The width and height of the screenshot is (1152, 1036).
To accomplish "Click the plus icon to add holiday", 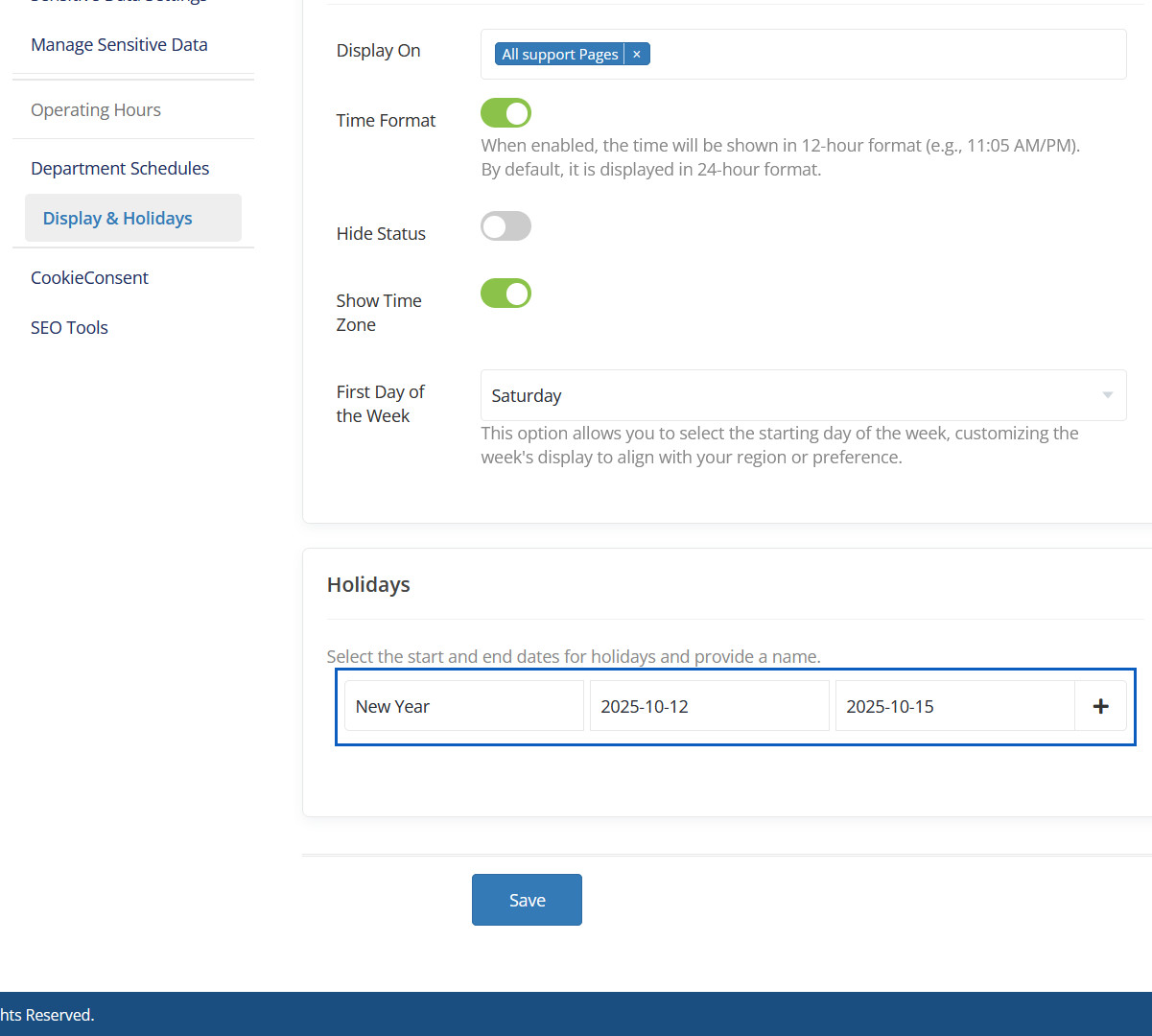I will (x=1100, y=706).
